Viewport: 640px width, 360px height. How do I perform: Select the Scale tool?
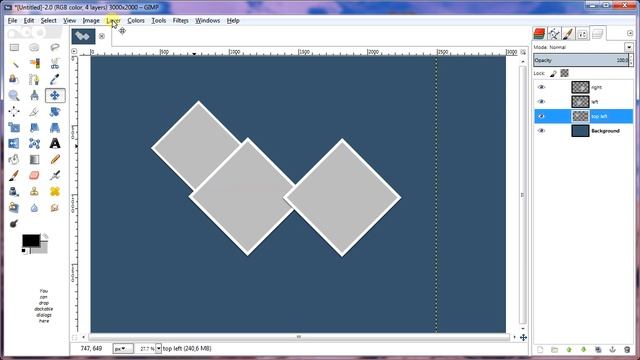tap(14, 127)
